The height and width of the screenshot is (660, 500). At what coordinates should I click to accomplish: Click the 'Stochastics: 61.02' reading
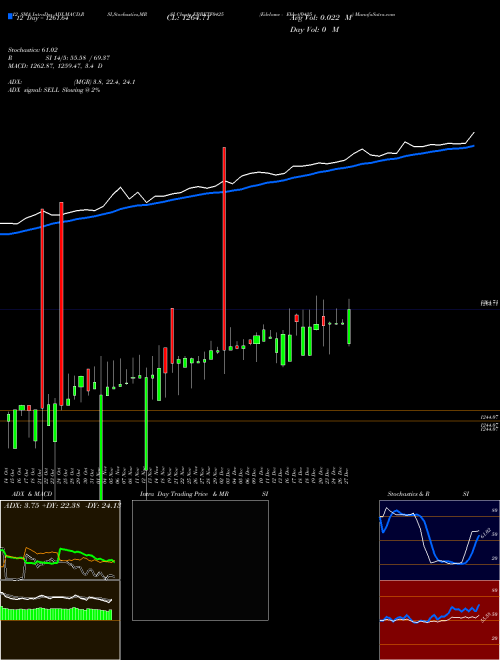point(33,50)
